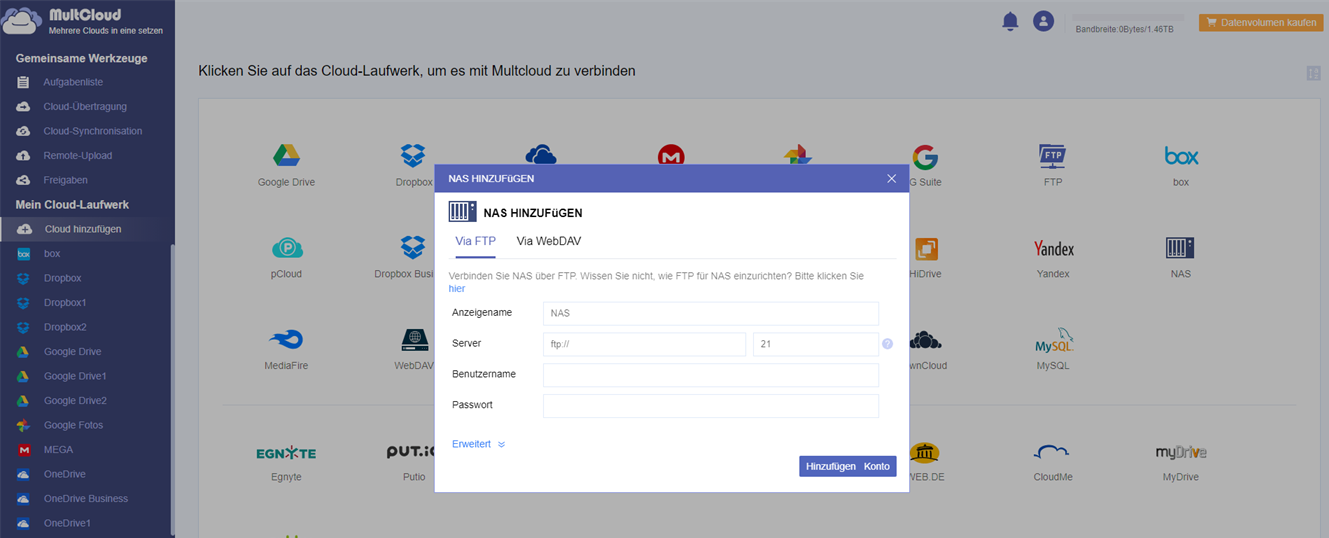Choose the box cloud service icon
Image resolution: width=1329 pixels, height=538 pixels.
click(1181, 156)
